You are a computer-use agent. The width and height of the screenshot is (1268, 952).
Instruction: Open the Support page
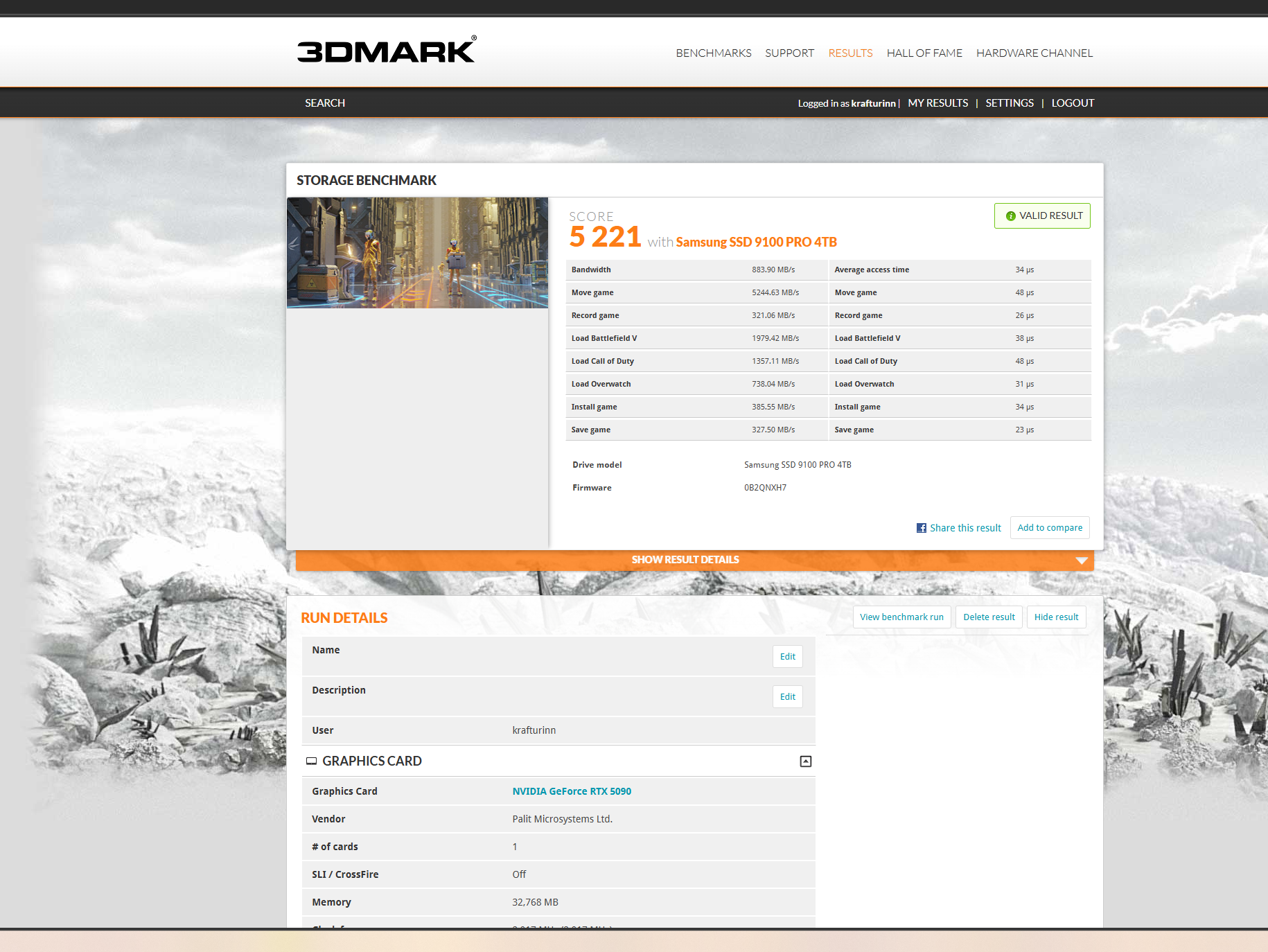pos(789,53)
